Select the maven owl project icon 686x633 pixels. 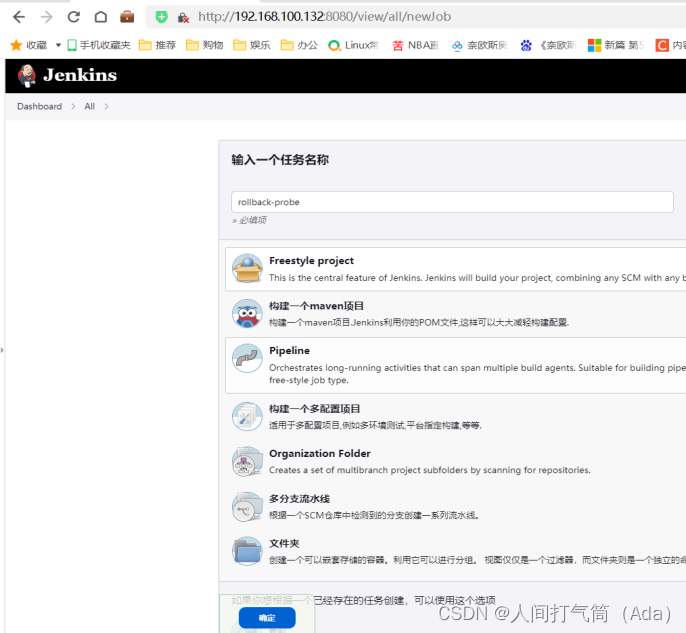[x=247, y=314]
